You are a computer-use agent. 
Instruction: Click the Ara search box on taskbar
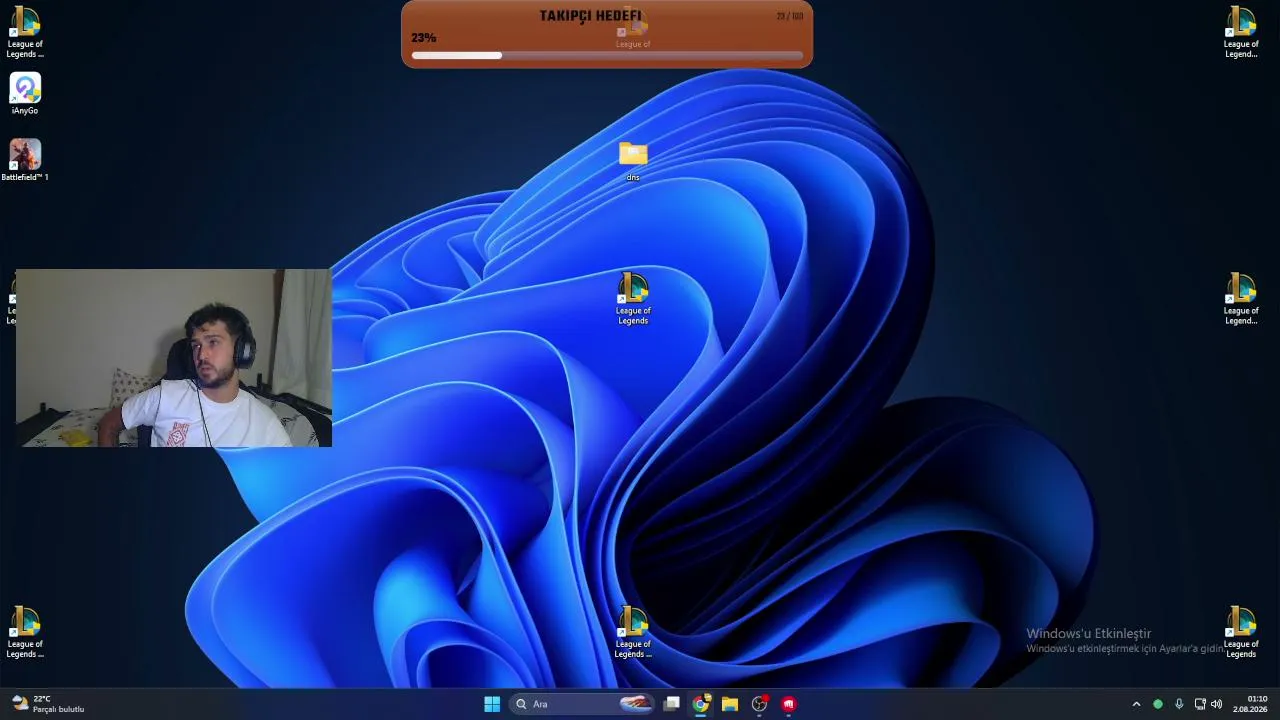tap(582, 704)
